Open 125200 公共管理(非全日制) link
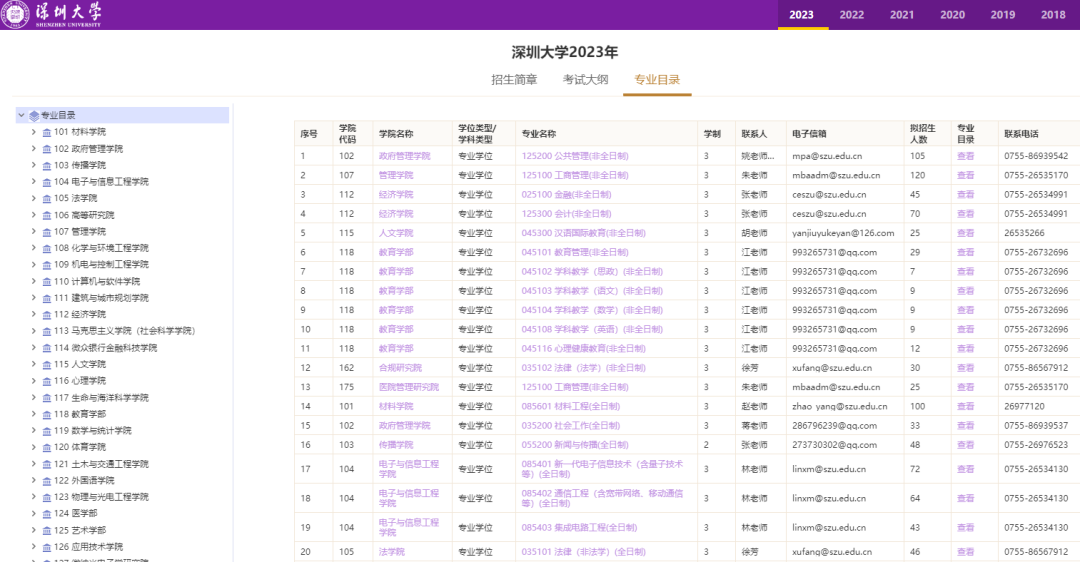Viewport: 1080px width, 562px height. click(x=574, y=156)
